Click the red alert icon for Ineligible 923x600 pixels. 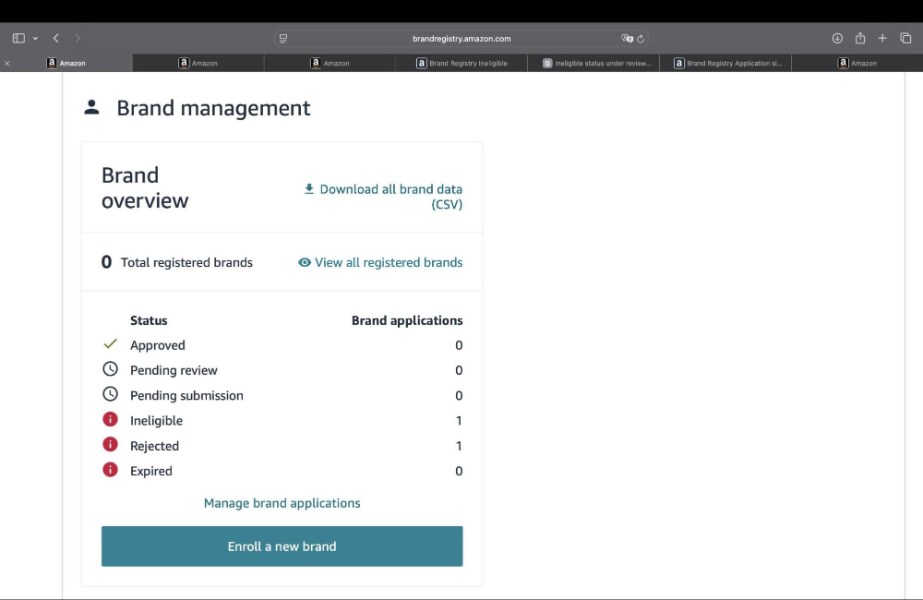(110, 419)
